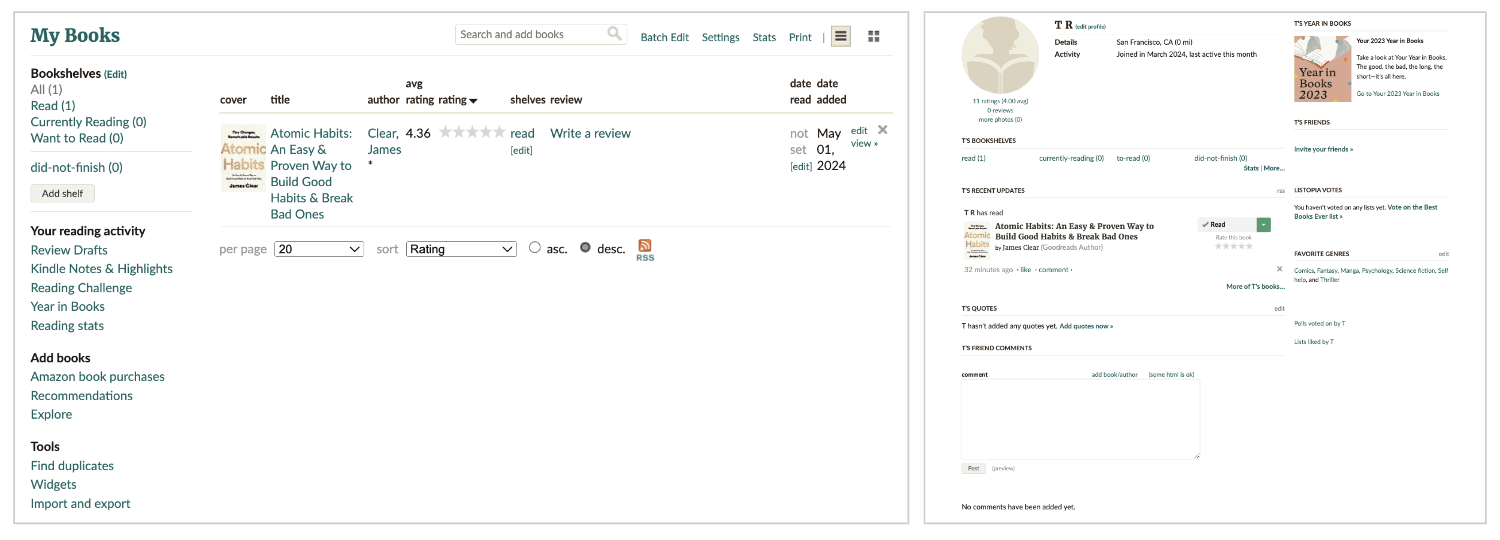Click view » link in Atomic Habits row
Image resolution: width=1500 pixels, height=540 pixels.
tap(864, 143)
